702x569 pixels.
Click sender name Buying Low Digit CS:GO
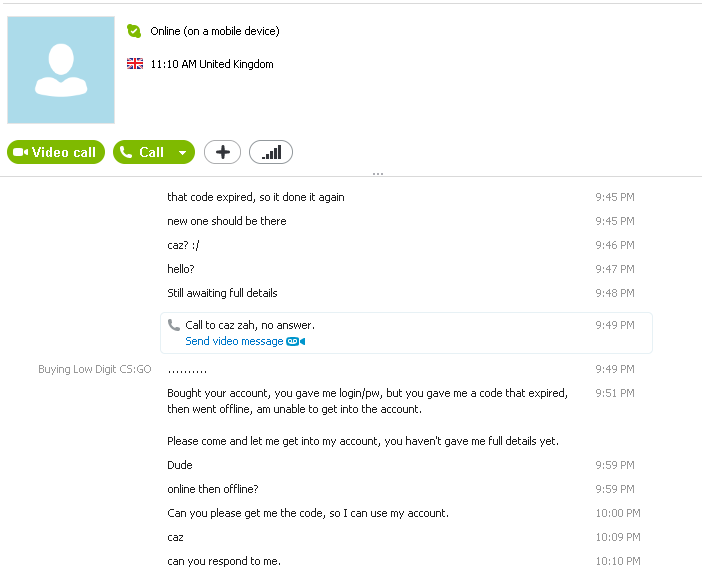[x=95, y=369]
